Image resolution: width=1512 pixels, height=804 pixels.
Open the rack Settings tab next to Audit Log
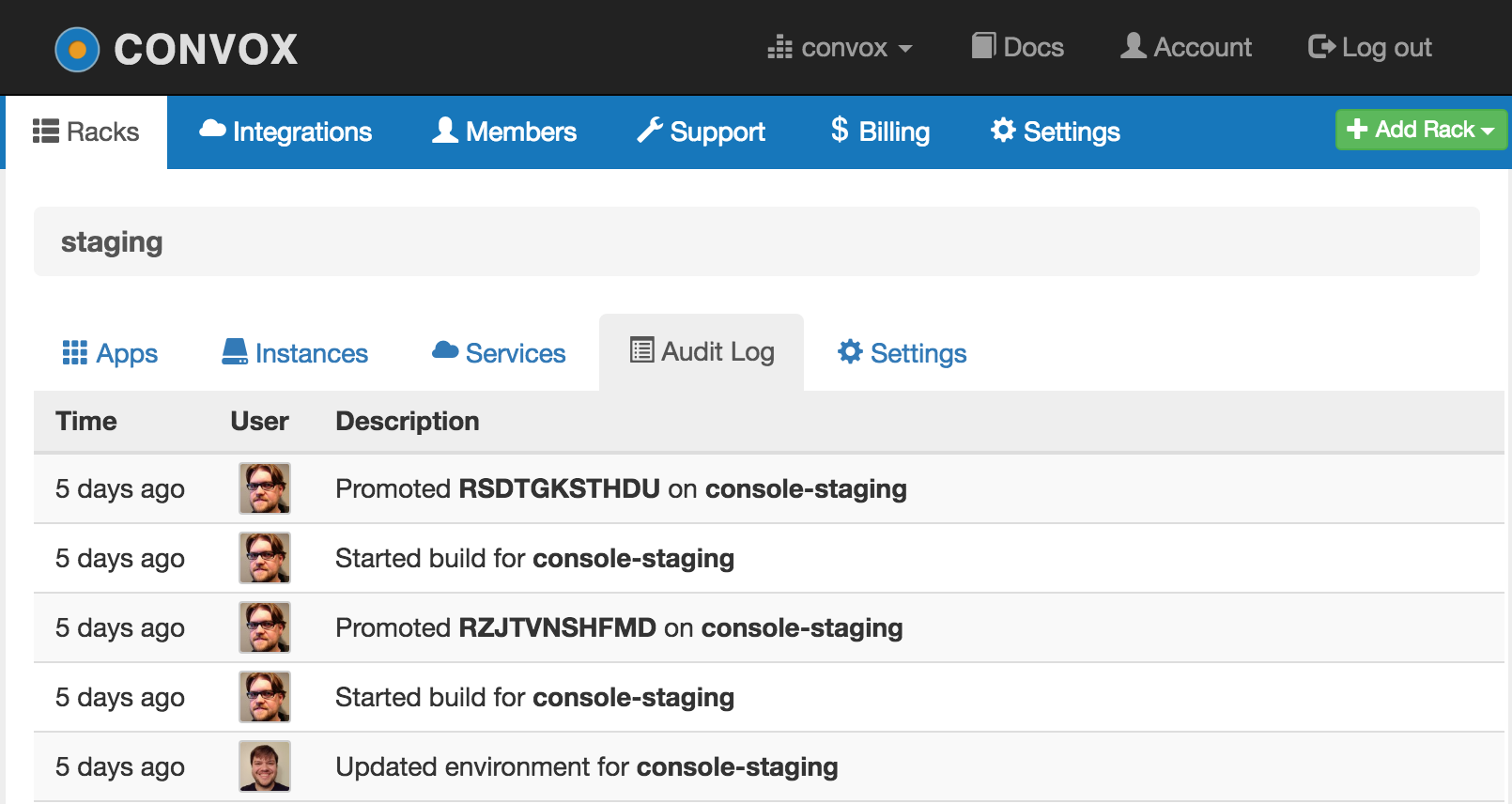(x=902, y=353)
